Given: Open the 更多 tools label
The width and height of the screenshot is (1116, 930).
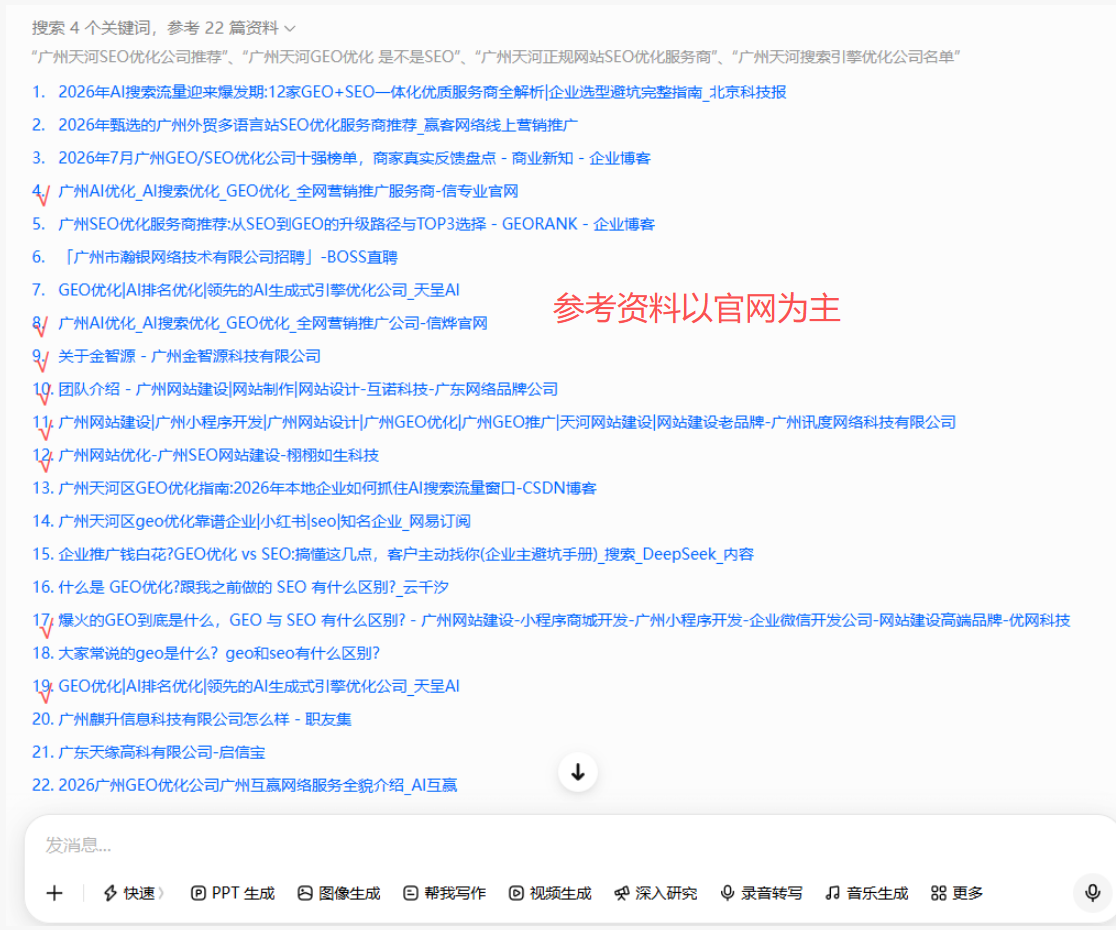Looking at the screenshot, I should 967,893.
